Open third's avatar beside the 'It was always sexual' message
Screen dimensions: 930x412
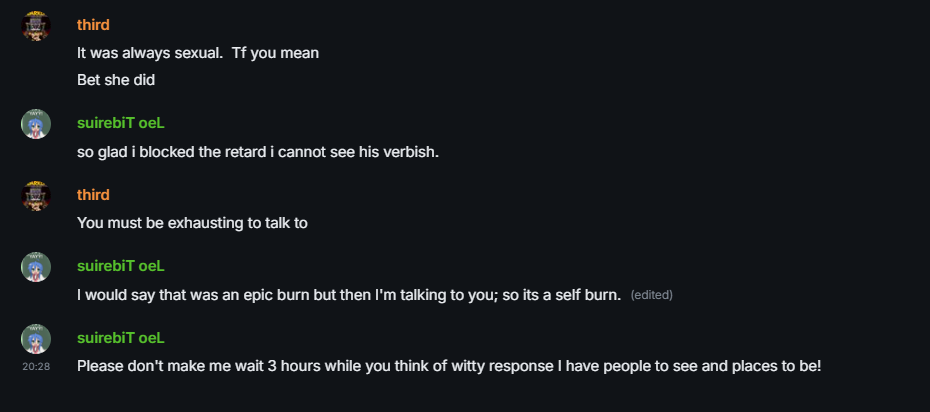36,25
